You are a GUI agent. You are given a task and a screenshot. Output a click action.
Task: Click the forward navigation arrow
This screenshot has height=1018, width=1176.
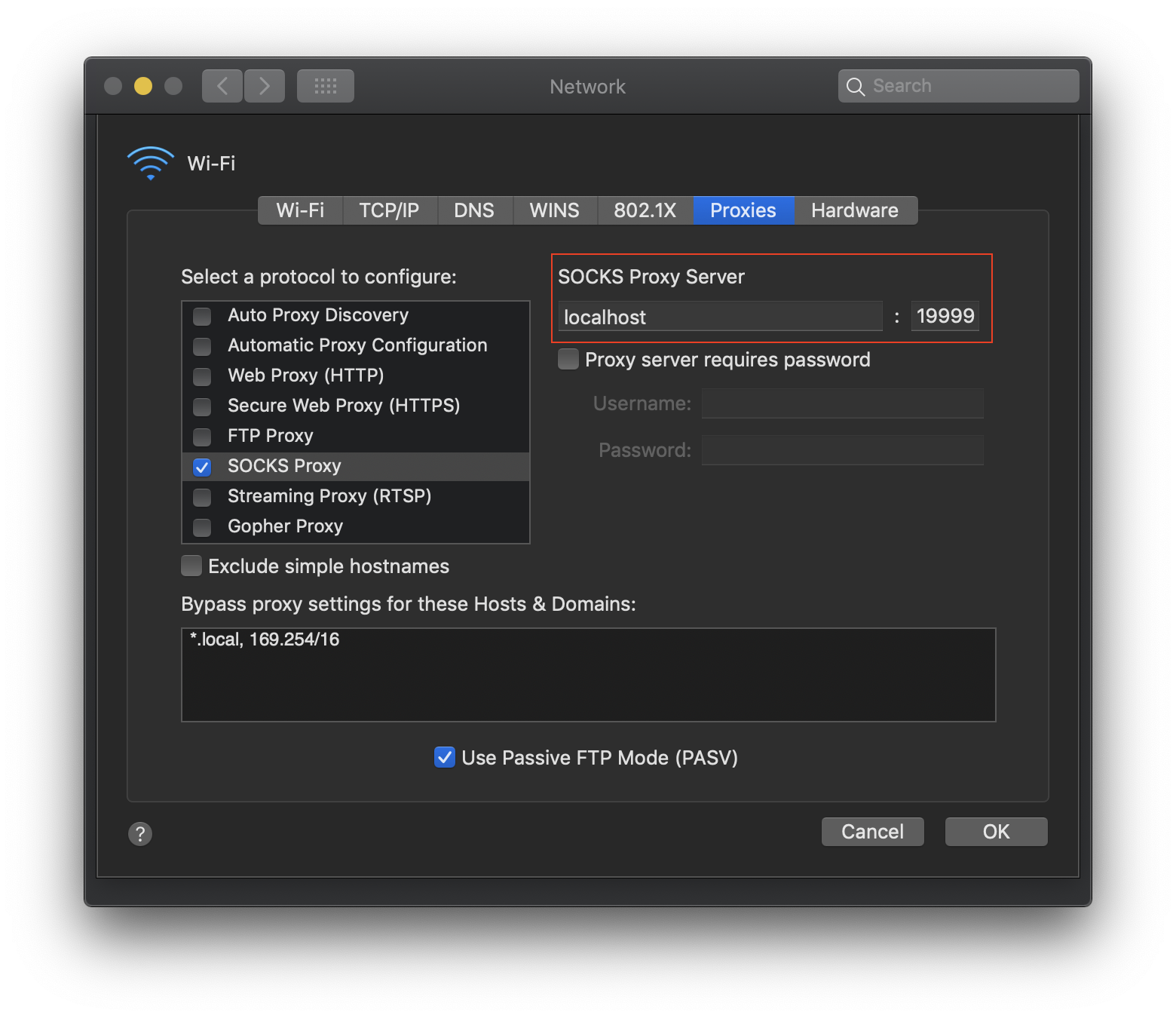tap(264, 86)
